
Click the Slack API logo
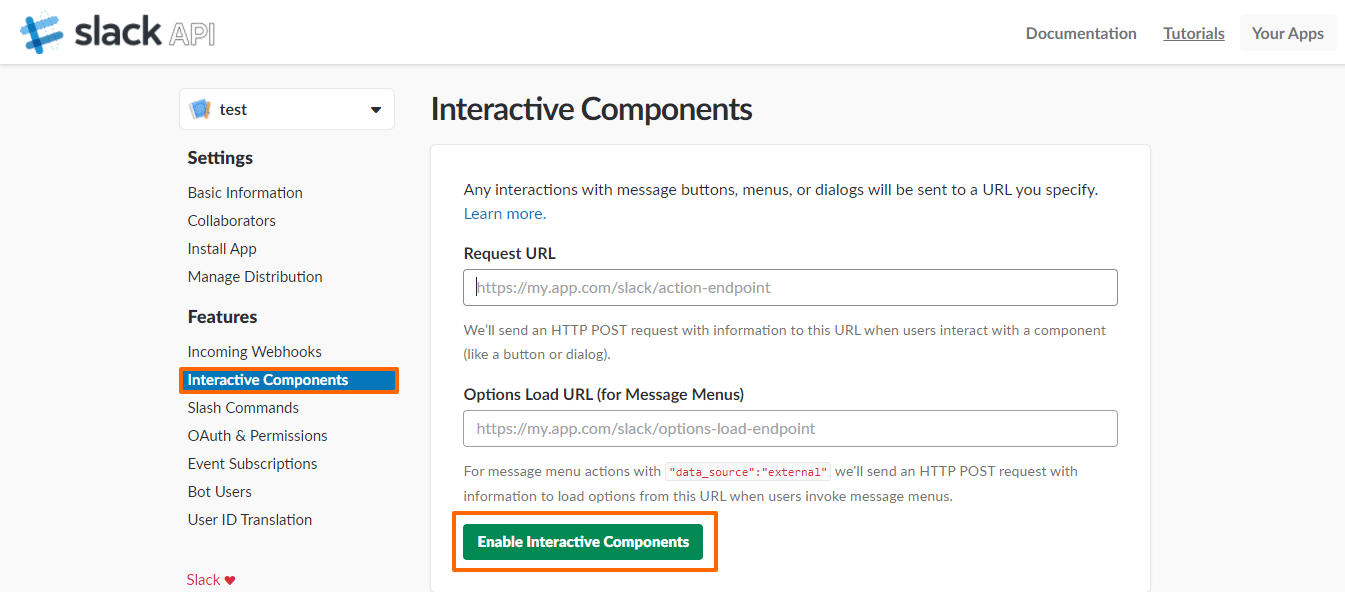point(118,33)
